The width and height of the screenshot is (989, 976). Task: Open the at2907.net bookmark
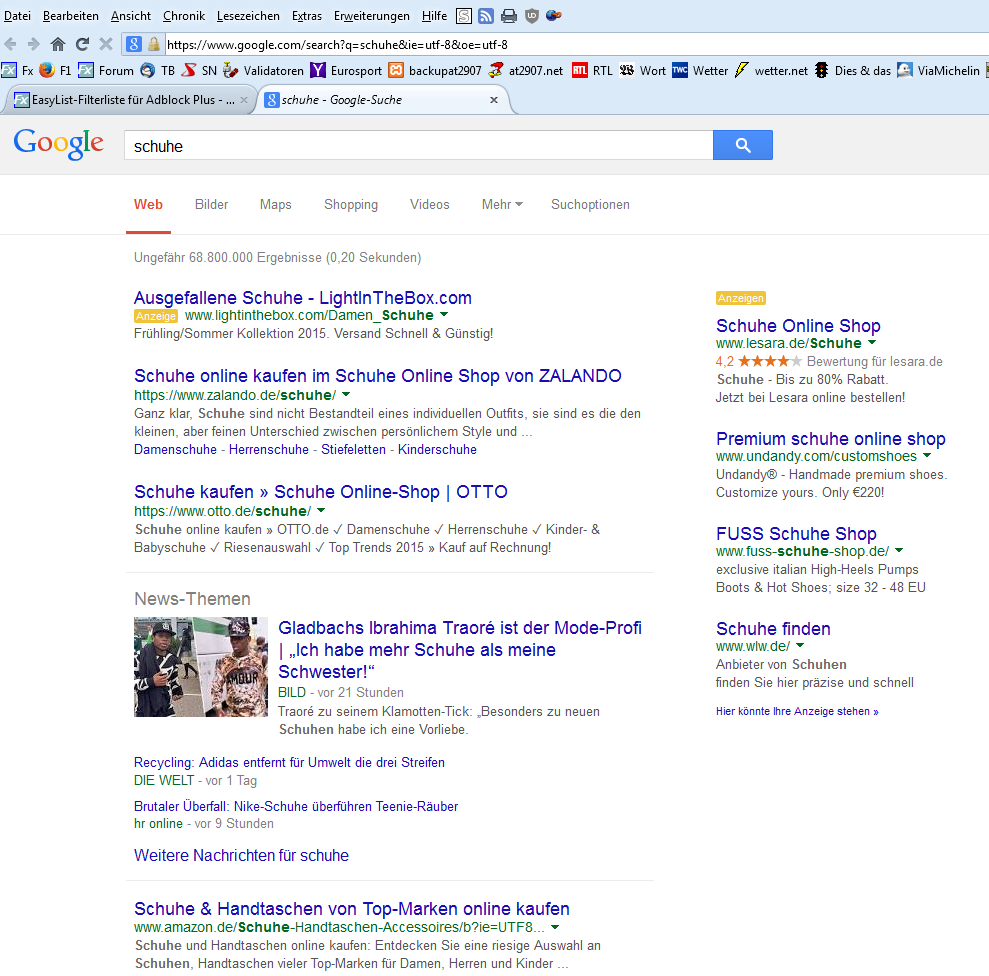pos(526,71)
